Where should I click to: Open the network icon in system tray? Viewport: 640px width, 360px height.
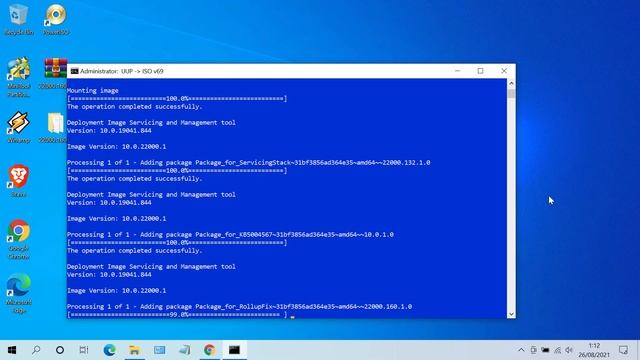pos(557,350)
